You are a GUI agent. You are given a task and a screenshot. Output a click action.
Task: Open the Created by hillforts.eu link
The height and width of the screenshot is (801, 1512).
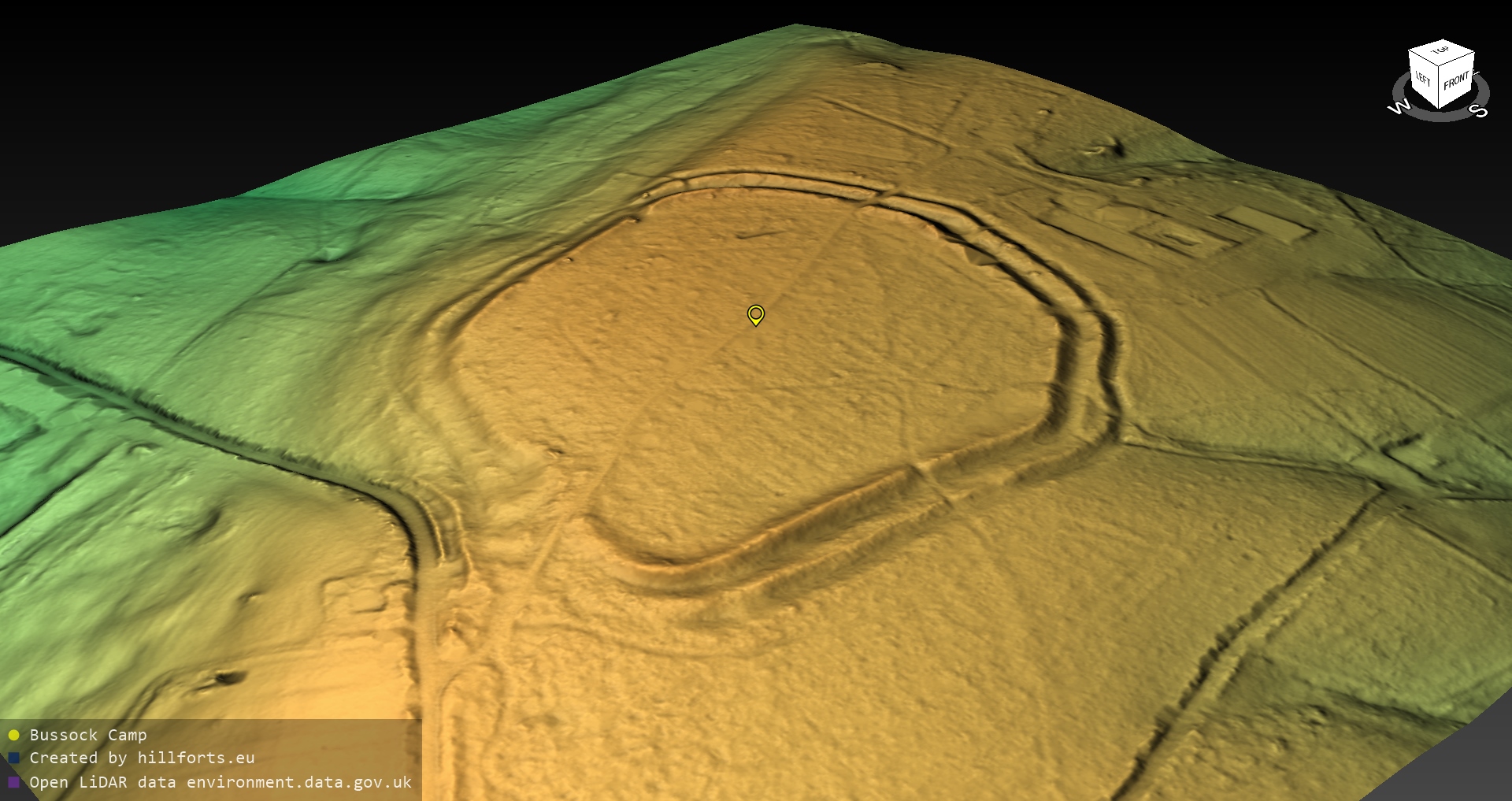142,758
